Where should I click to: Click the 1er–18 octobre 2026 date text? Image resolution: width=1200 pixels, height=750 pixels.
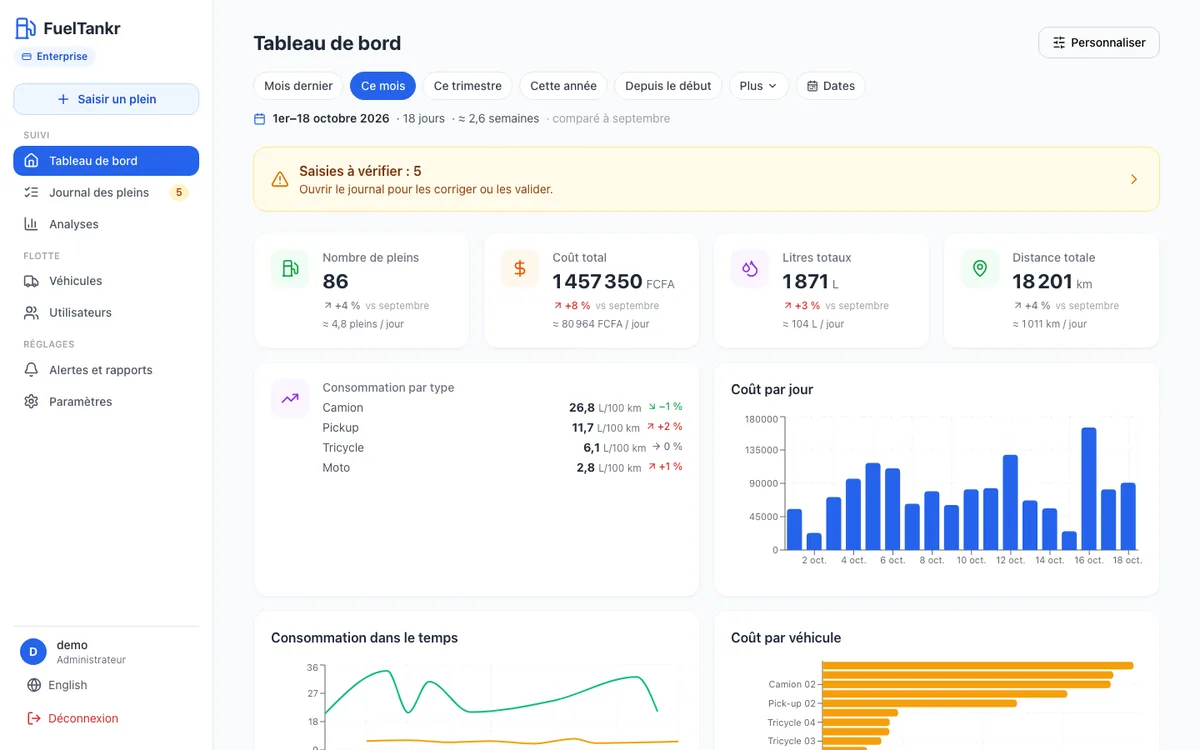coord(331,119)
